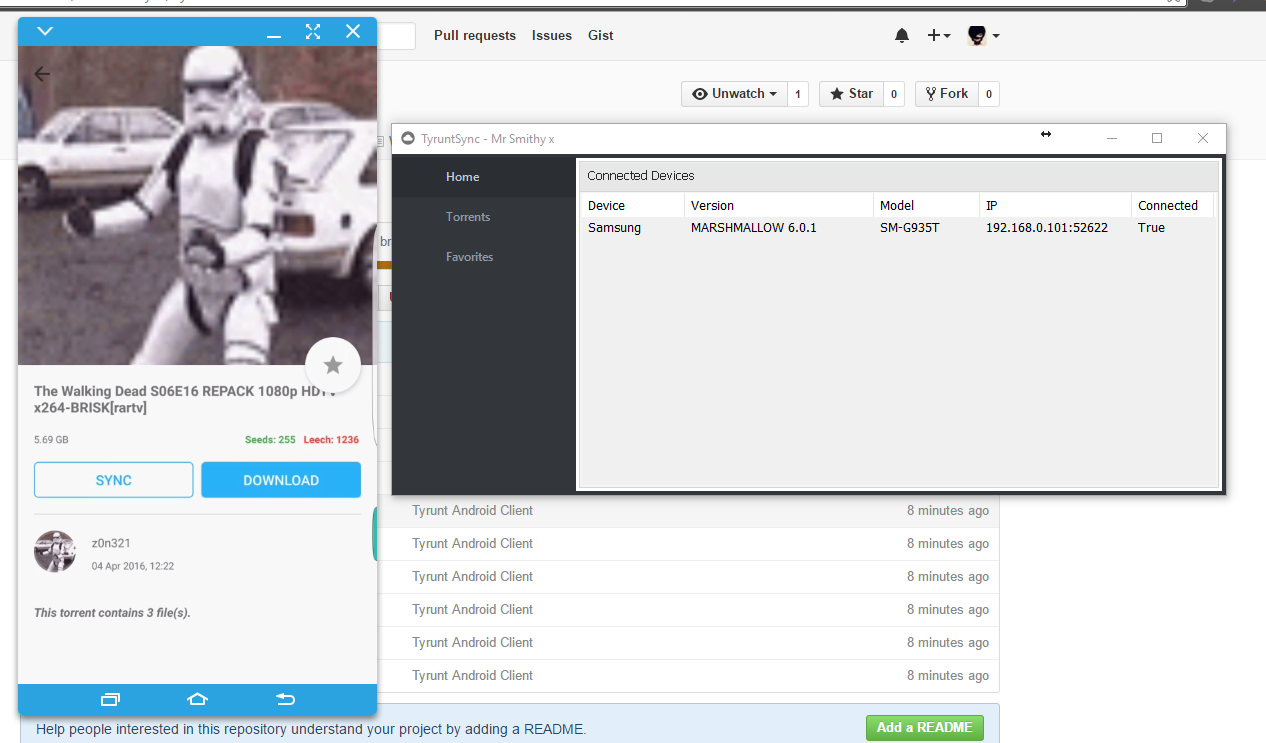Click the Device column header
This screenshot has height=743, width=1266.
pos(632,205)
